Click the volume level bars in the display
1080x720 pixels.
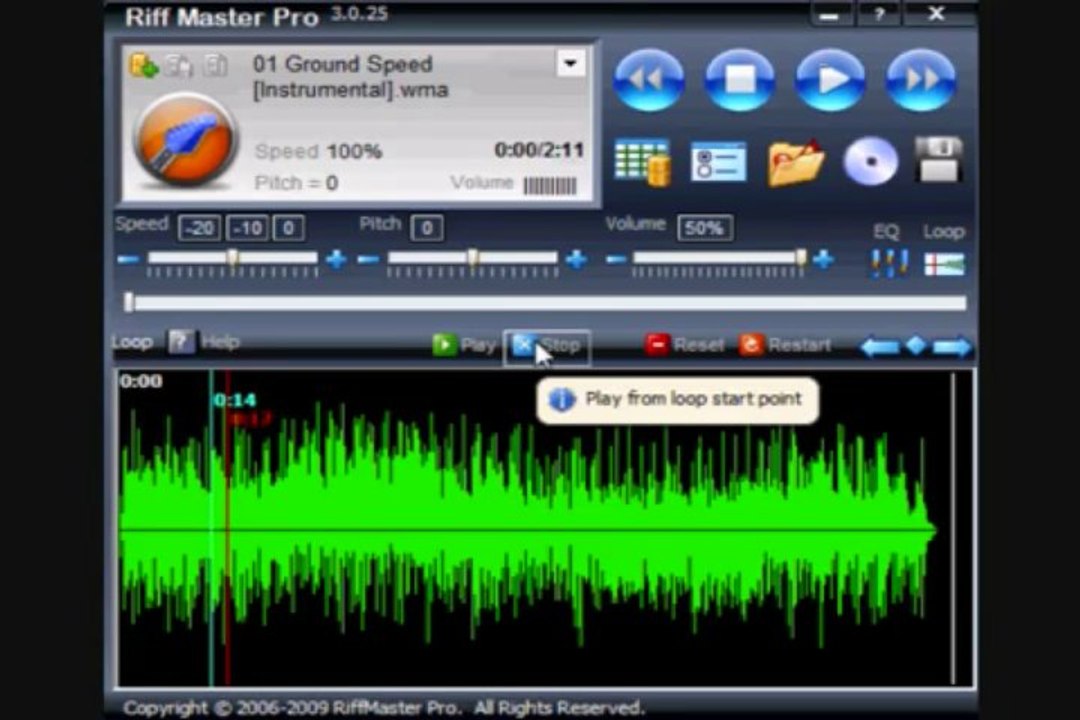click(x=550, y=185)
